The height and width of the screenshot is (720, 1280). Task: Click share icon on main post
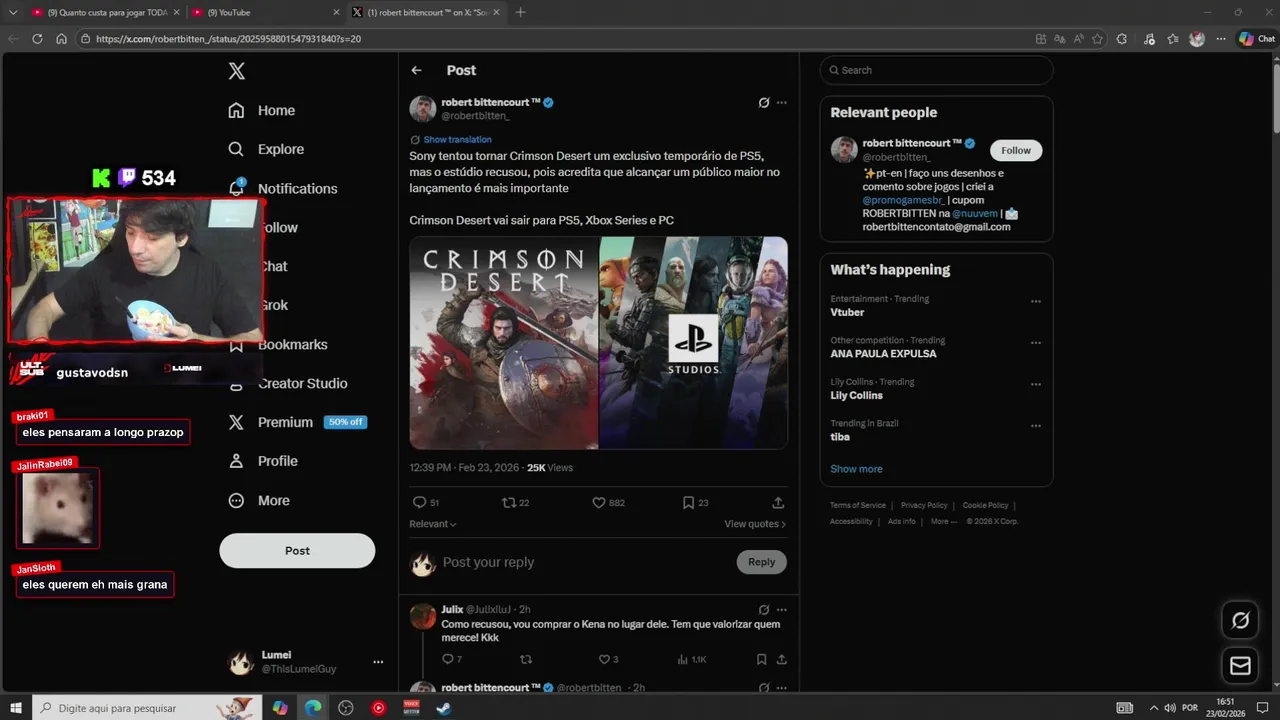778,503
